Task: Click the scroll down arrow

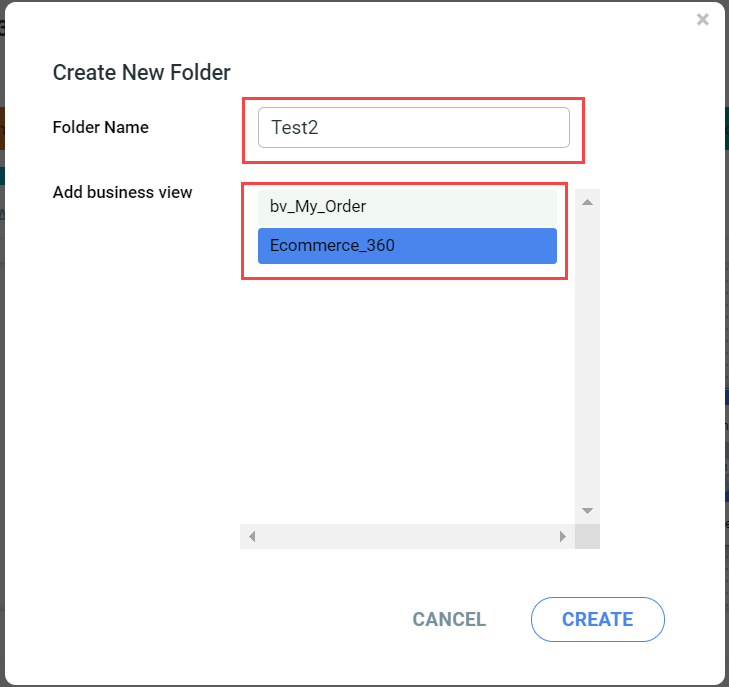Action: point(587,511)
